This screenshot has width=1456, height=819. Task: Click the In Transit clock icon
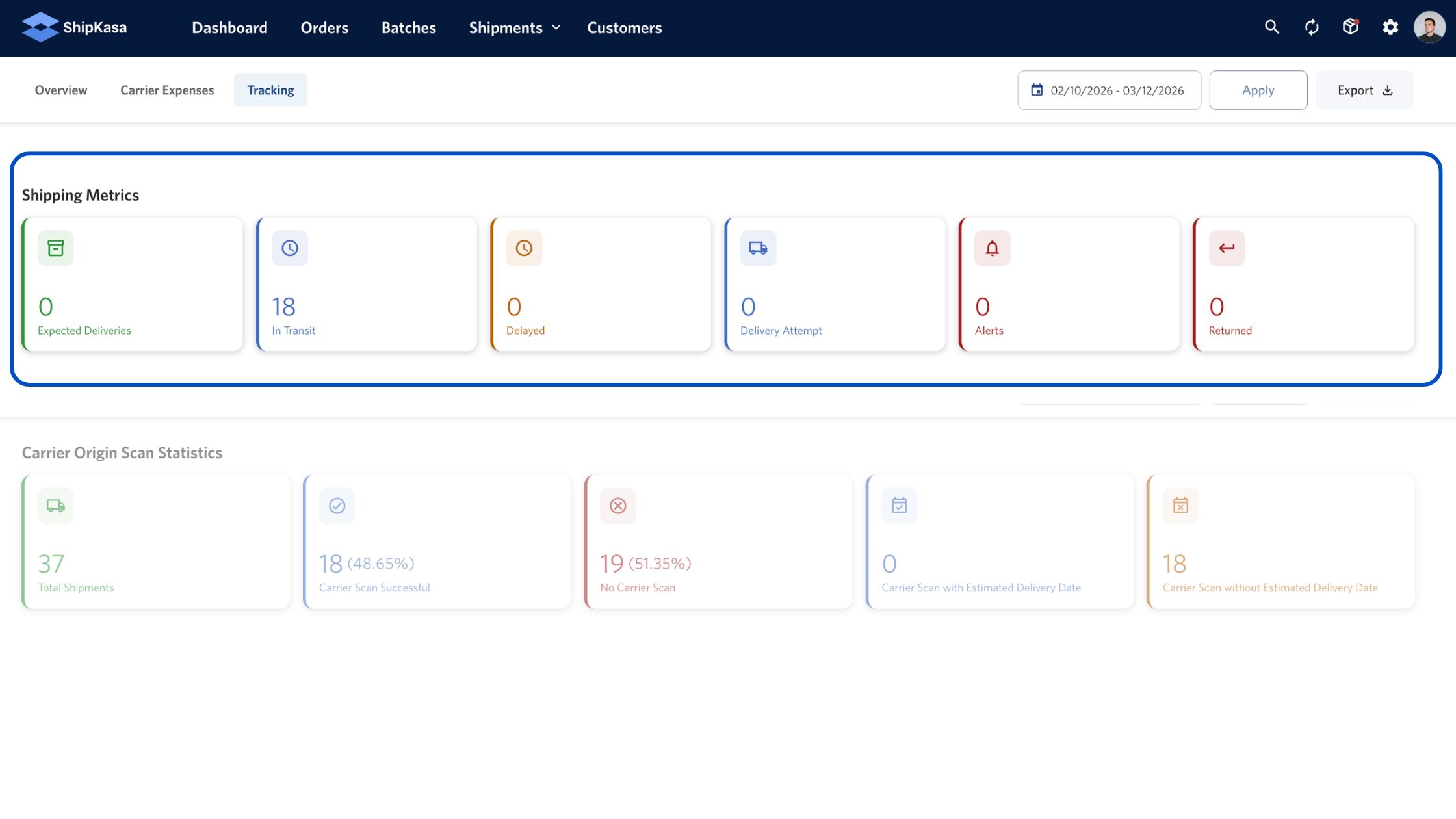[290, 248]
